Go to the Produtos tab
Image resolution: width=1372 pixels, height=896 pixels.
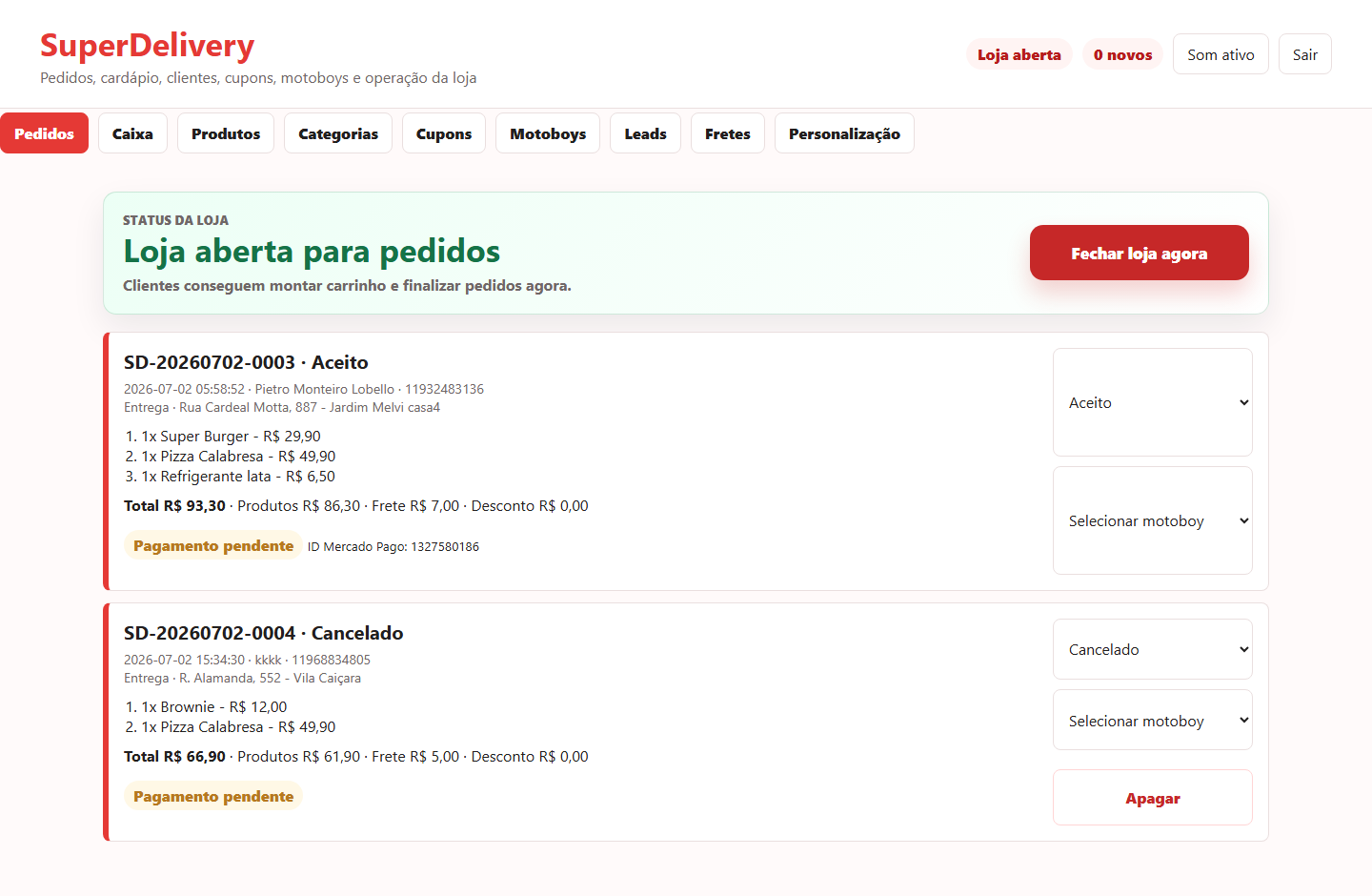(226, 133)
